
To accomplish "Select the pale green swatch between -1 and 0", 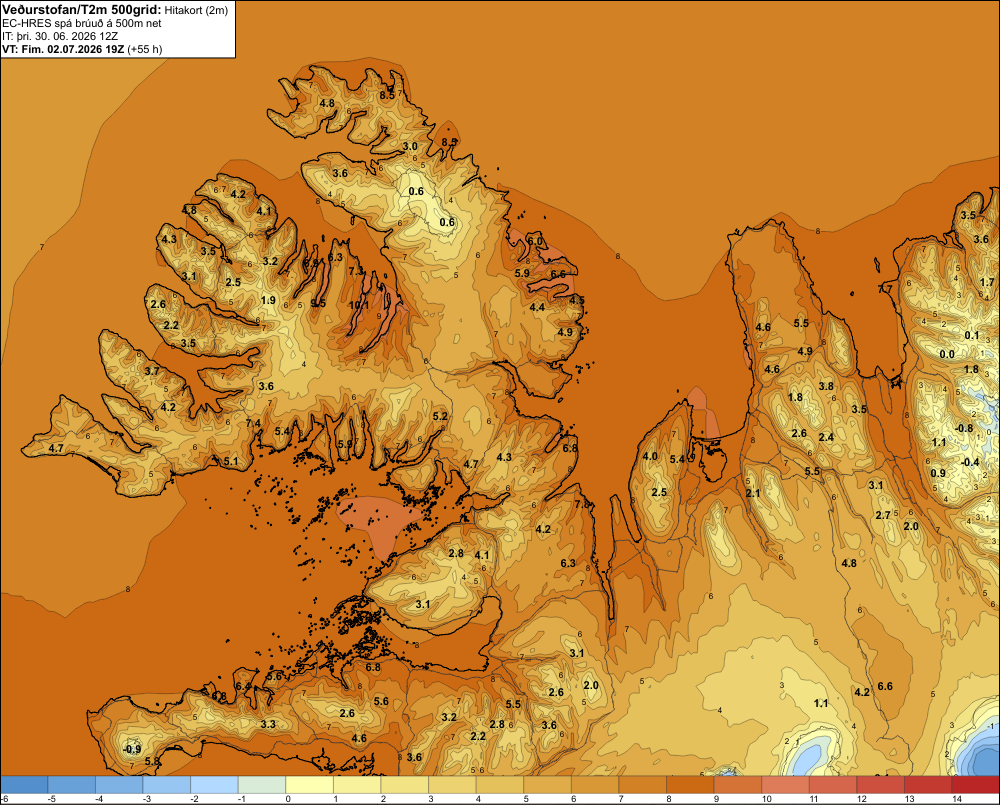I will 262,785.
